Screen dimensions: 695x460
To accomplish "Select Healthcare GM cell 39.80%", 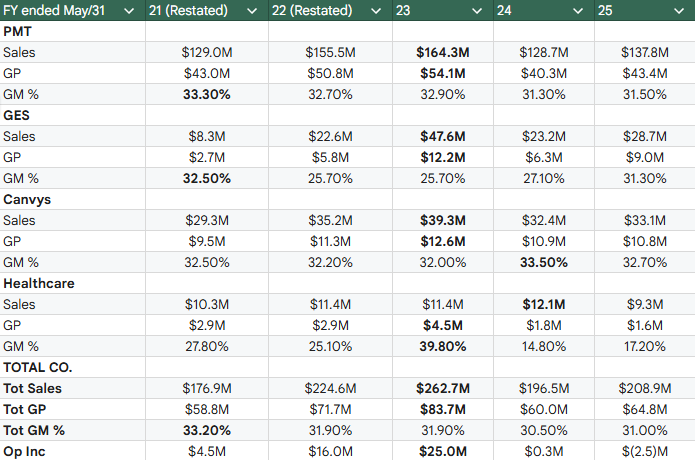I will click(x=443, y=346).
